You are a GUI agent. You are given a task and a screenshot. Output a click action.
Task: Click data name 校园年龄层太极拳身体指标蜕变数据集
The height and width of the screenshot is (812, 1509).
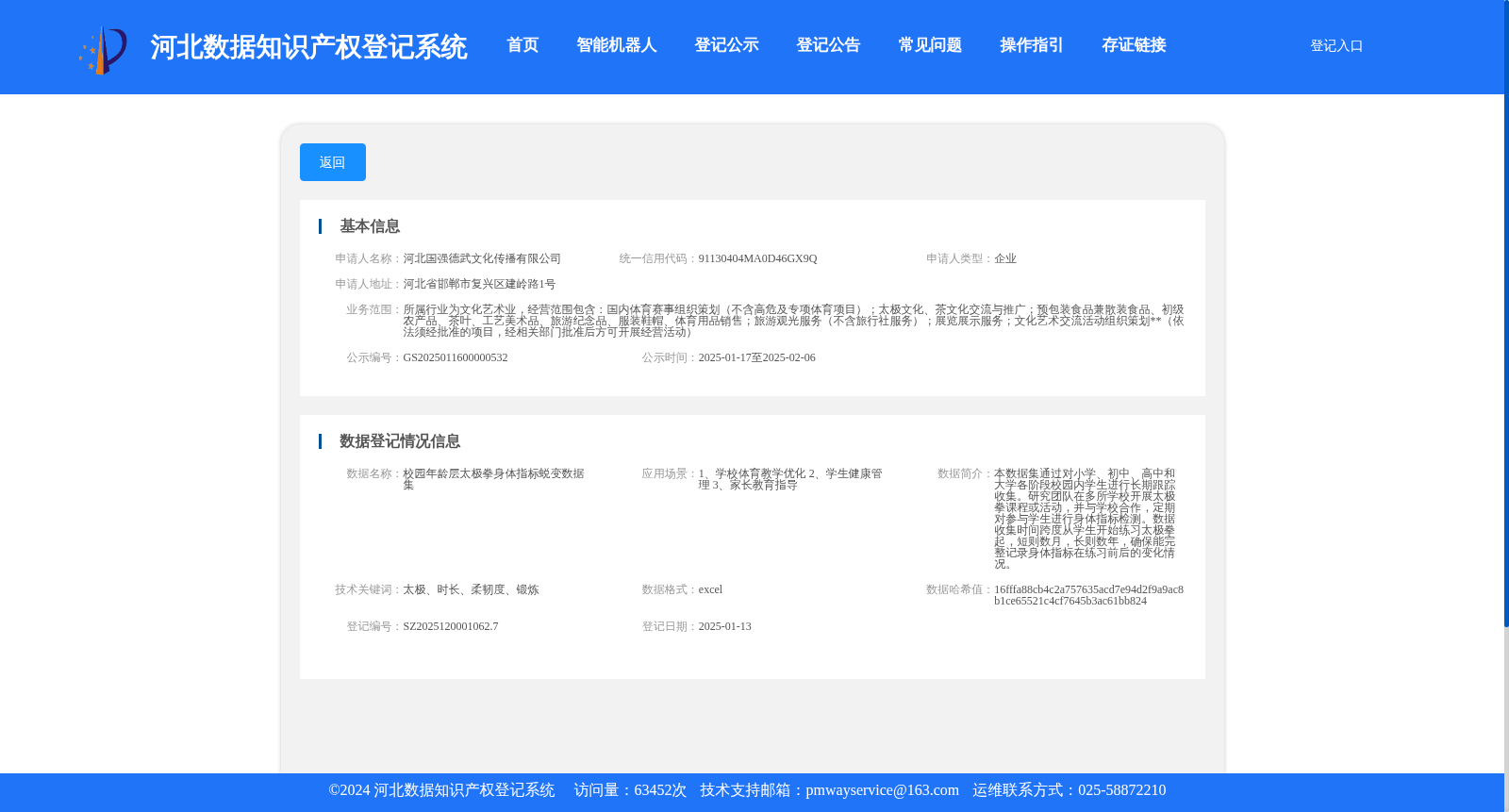point(493,479)
